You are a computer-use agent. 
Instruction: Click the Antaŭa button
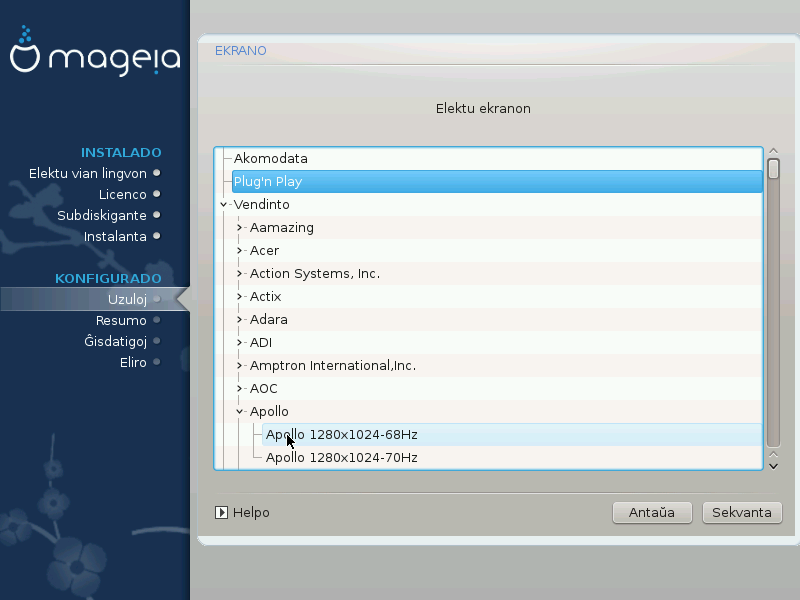tap(652, 512)
